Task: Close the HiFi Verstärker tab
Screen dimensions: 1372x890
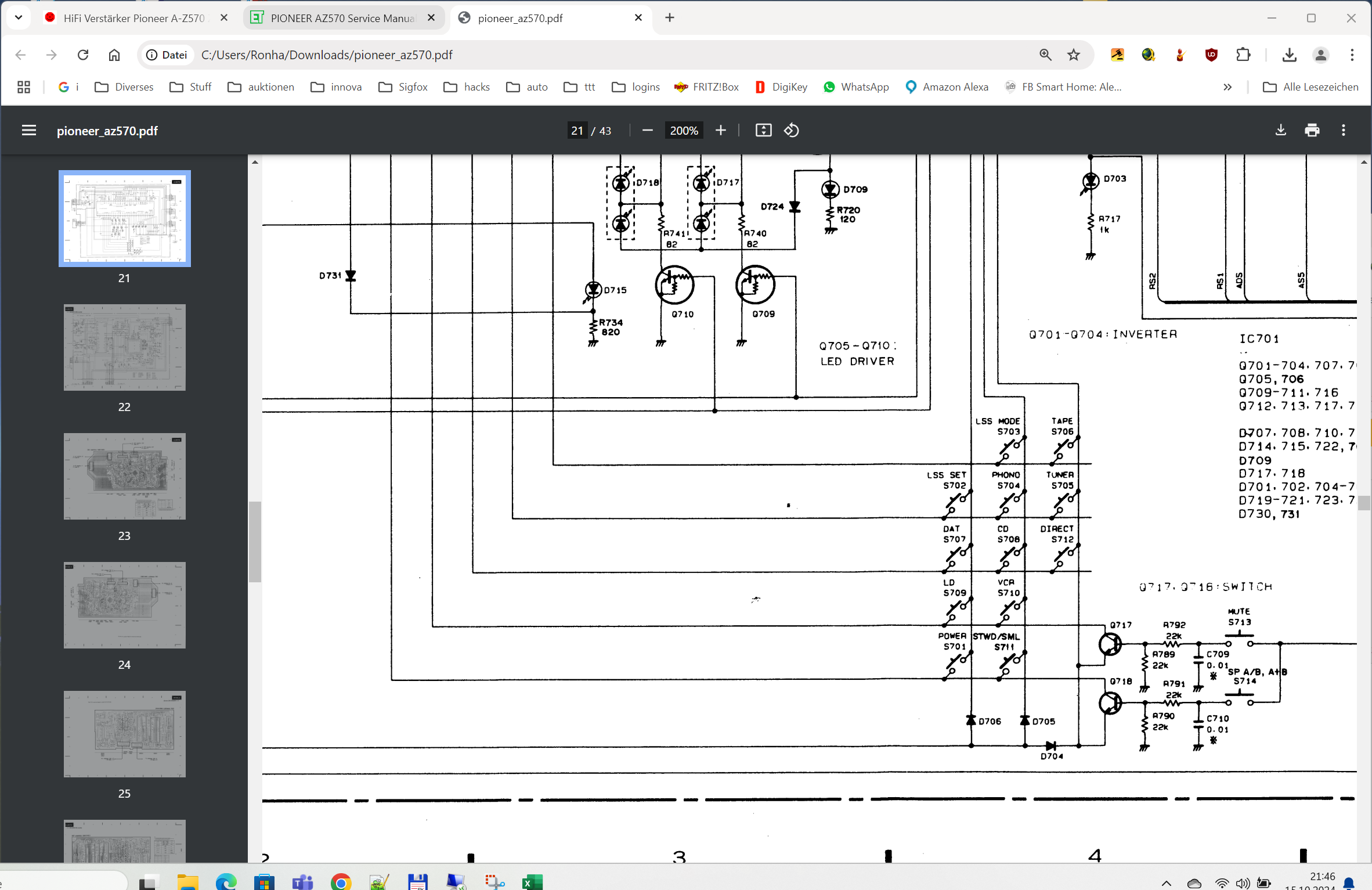Action: 224,18
